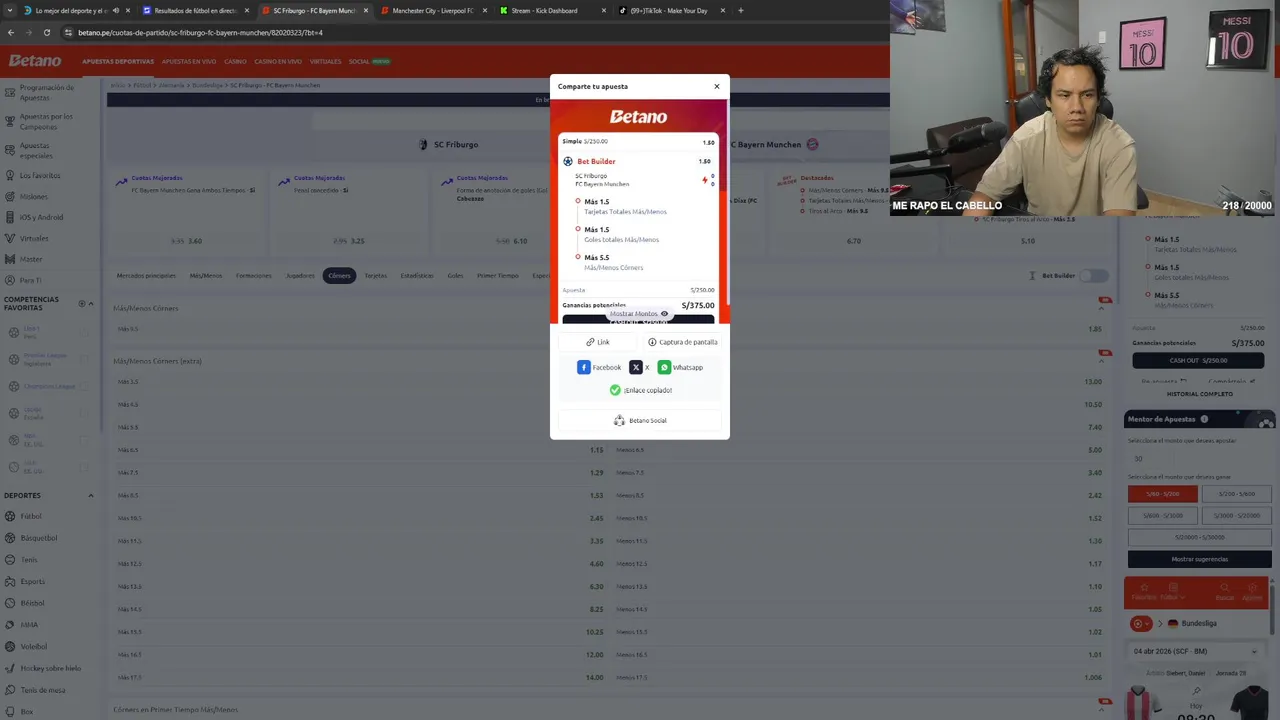Open the Betano Social button

[640, 420]
